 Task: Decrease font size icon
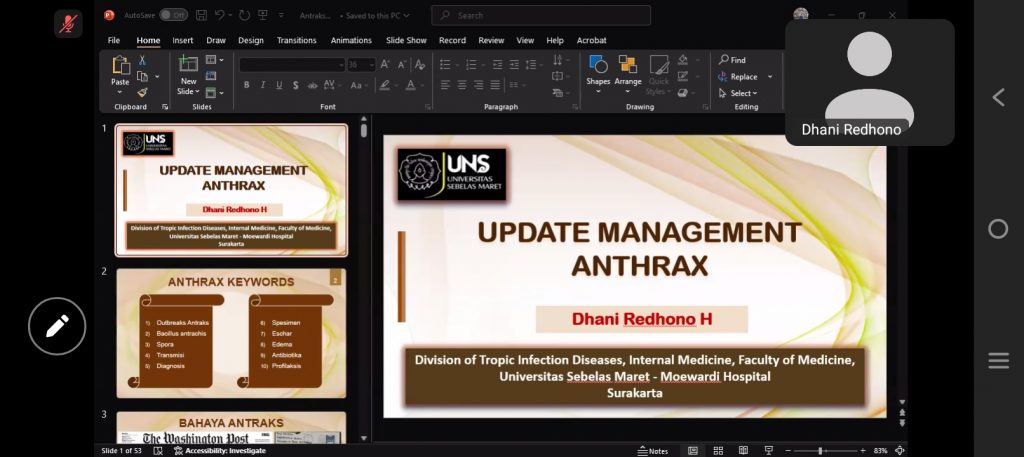tap(402, 65)
